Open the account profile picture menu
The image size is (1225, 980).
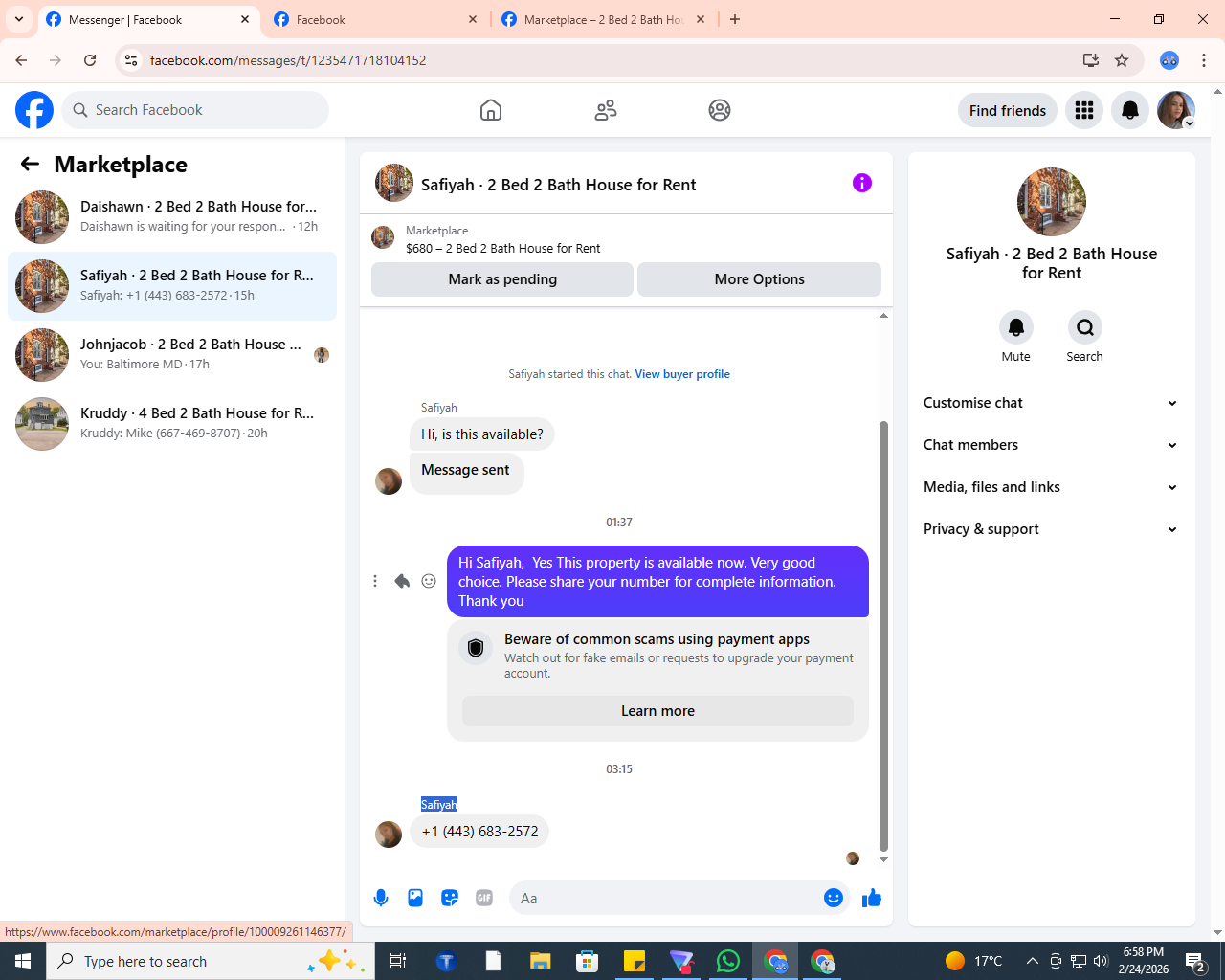click(1176, 110)
